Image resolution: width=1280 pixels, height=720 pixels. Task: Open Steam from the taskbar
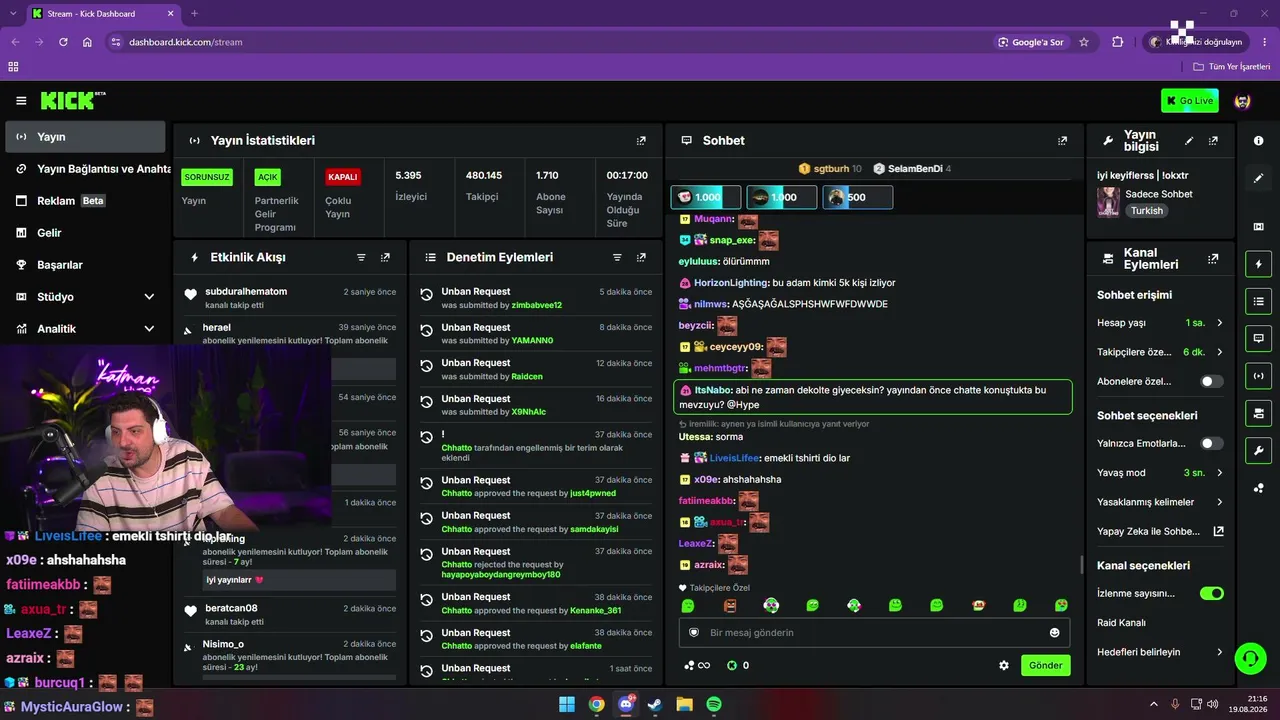pyautogui.click(x=655, y=704)
